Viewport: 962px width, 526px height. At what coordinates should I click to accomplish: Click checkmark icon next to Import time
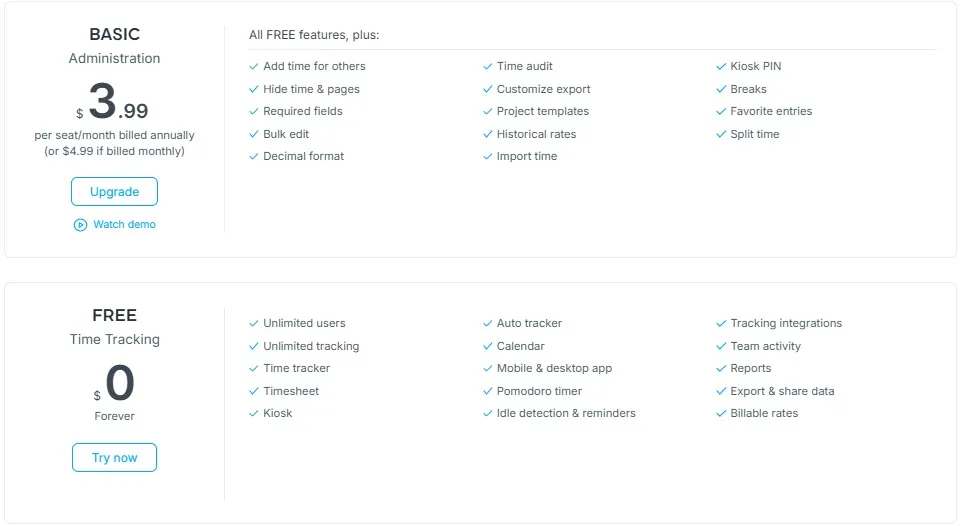click(488, 157)
